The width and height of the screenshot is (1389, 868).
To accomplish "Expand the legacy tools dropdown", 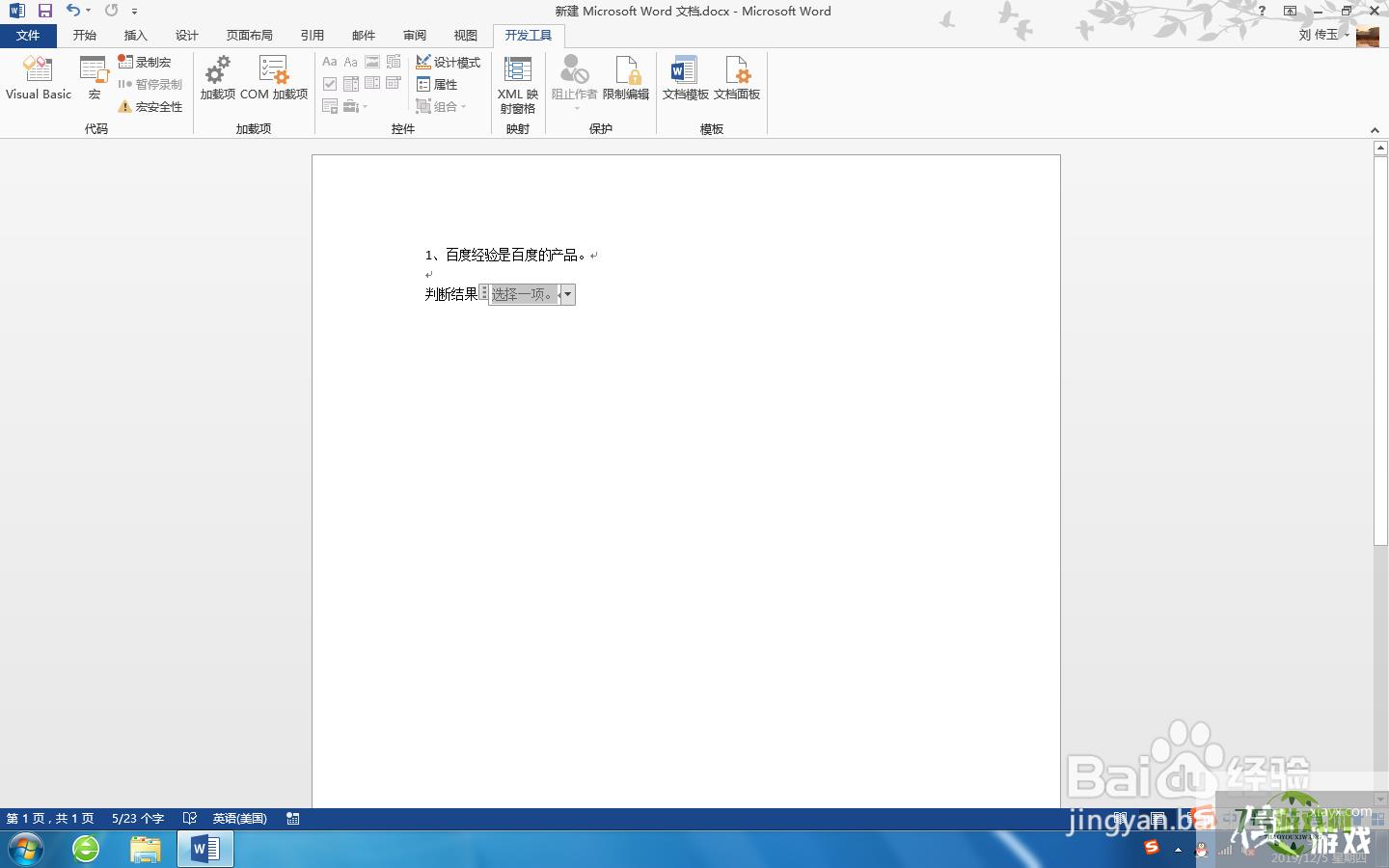I will click(355, 106).
